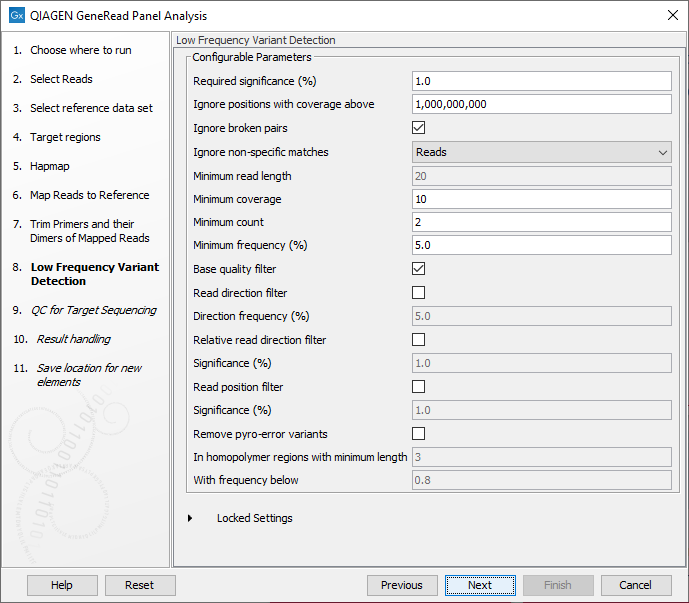The width and height of the screenshot is (689, 603).
Task: Click the Reset button
Action: point(140,585)
